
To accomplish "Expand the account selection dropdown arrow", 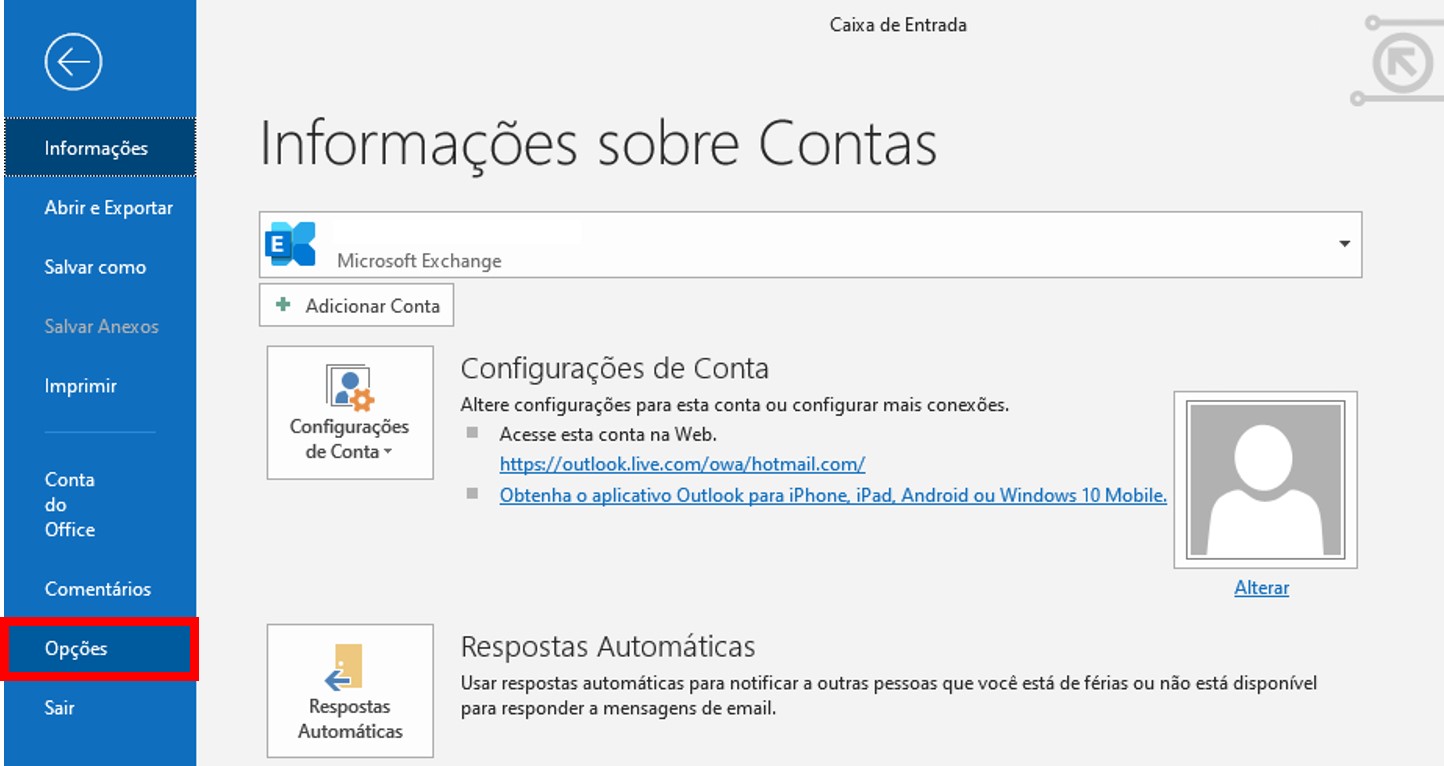I will click(x=1345, y=243).
